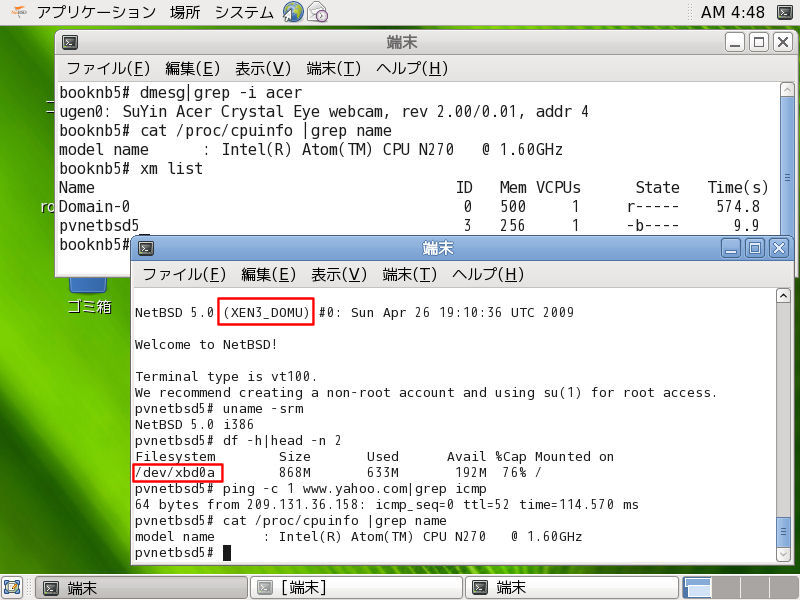The height and width of the screenshot is (600, 800).
Task: Open 端末 menu in the back terminal window
Action: point(334,68)
